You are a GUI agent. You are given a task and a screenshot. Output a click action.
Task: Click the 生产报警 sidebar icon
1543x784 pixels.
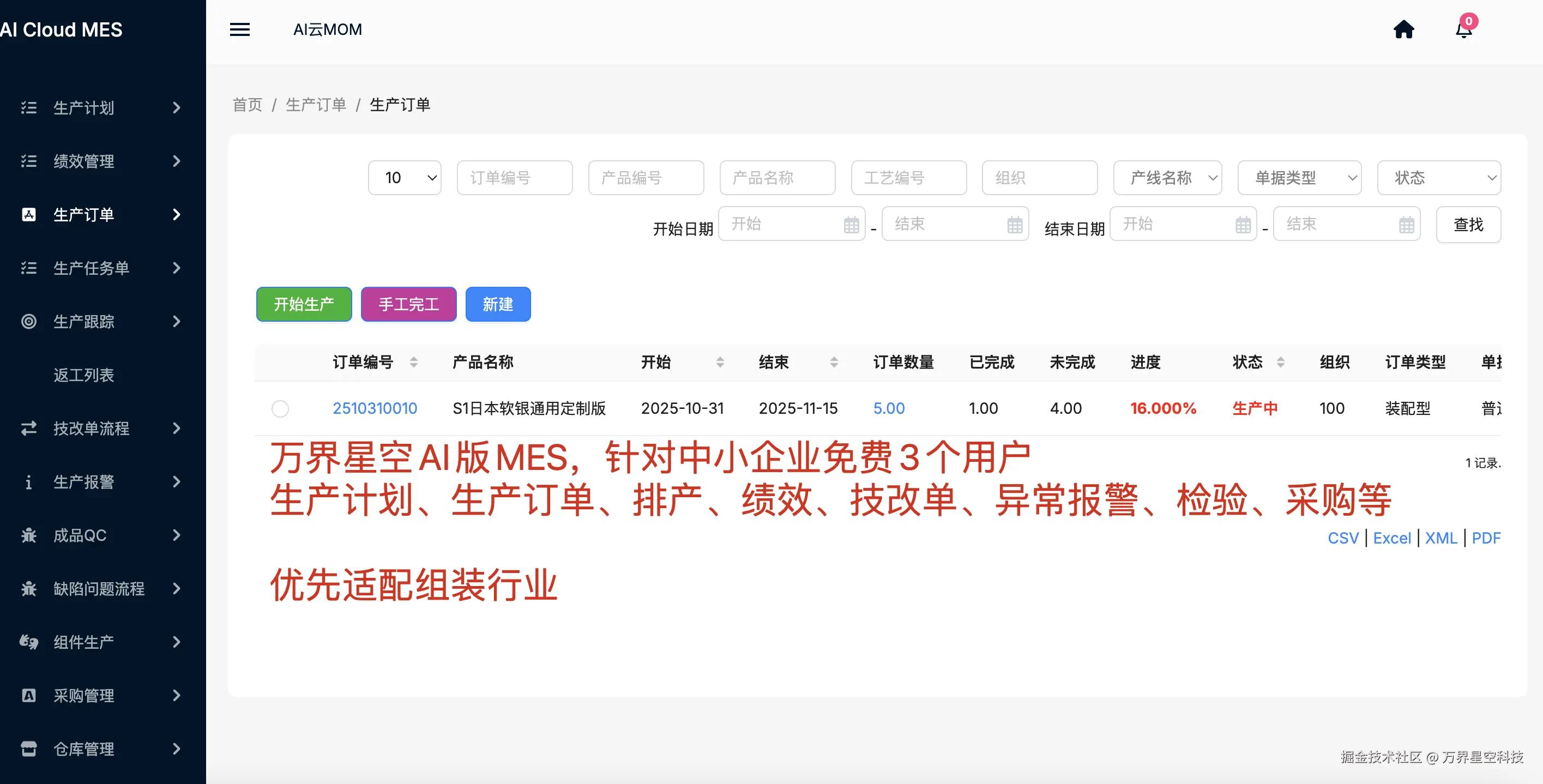(x=28, y=481)
